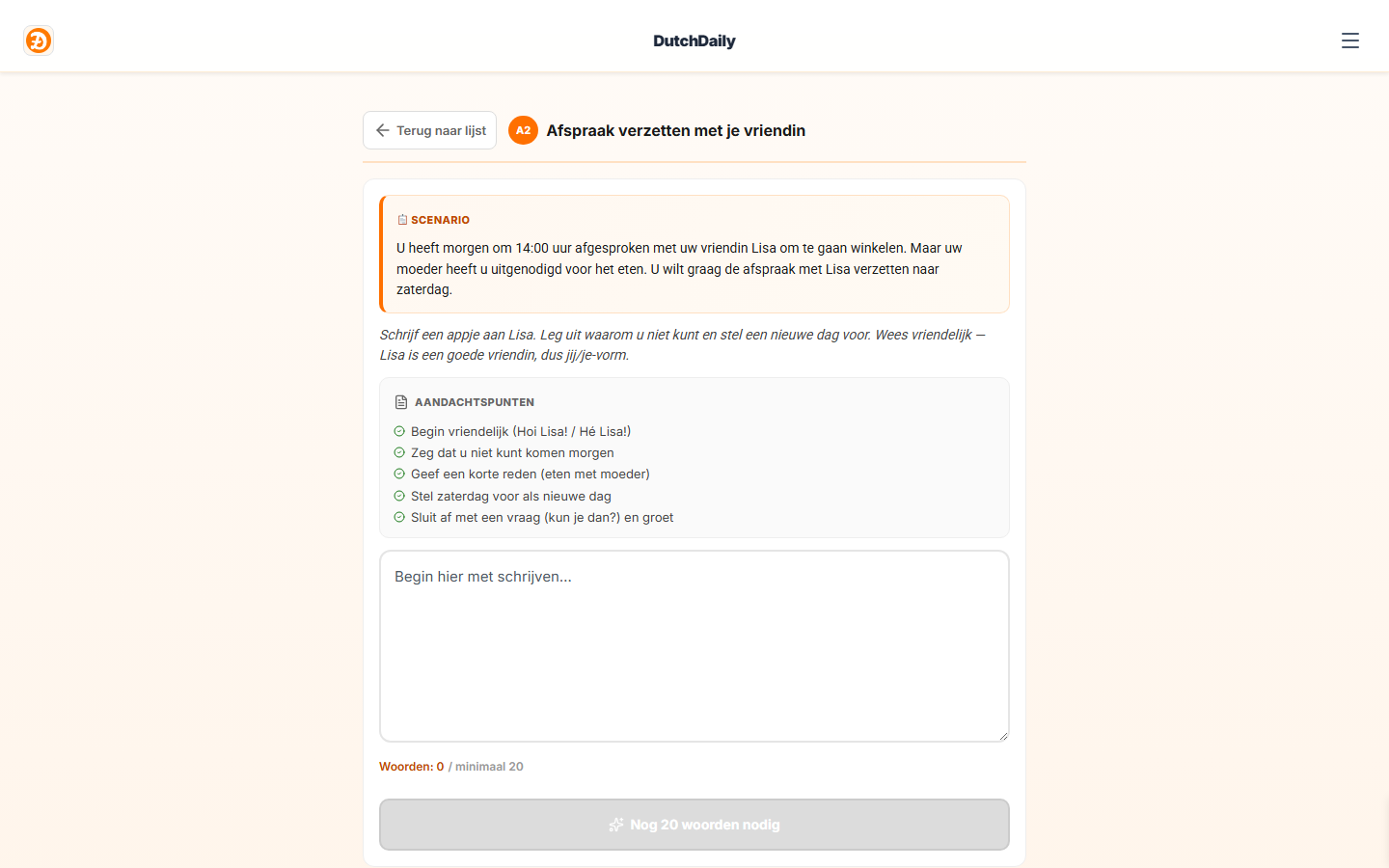Viewport: 1389px width, 868px height.
Task: Toggle checkmark for 'Sluit af met een vraag'
Action: pyautogui.click(x=399, y=517)
